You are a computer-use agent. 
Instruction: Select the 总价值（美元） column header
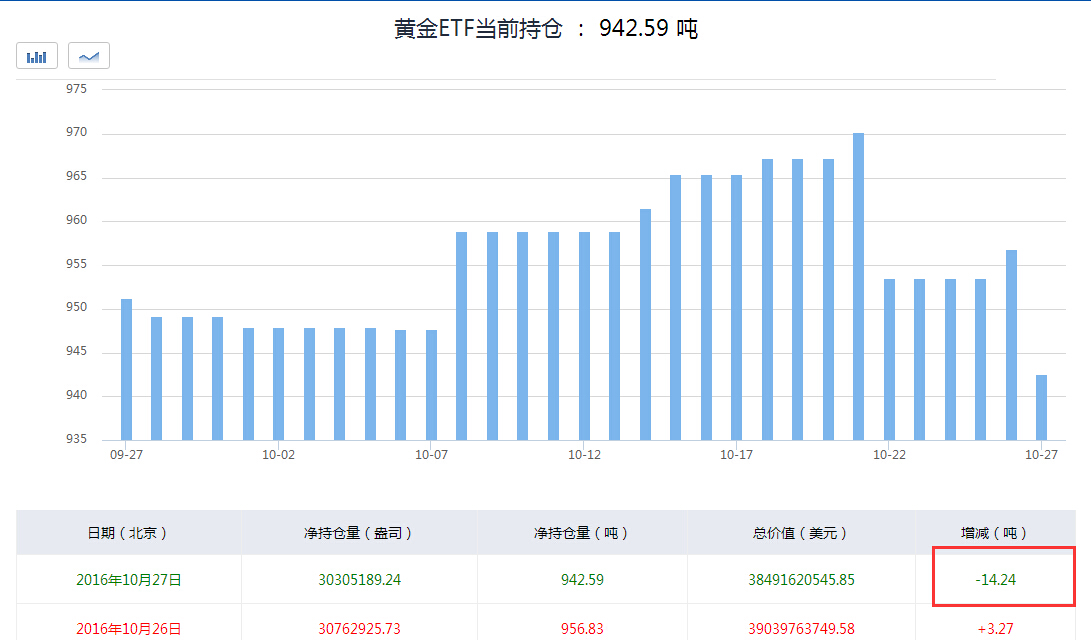[x=801, y=533]
